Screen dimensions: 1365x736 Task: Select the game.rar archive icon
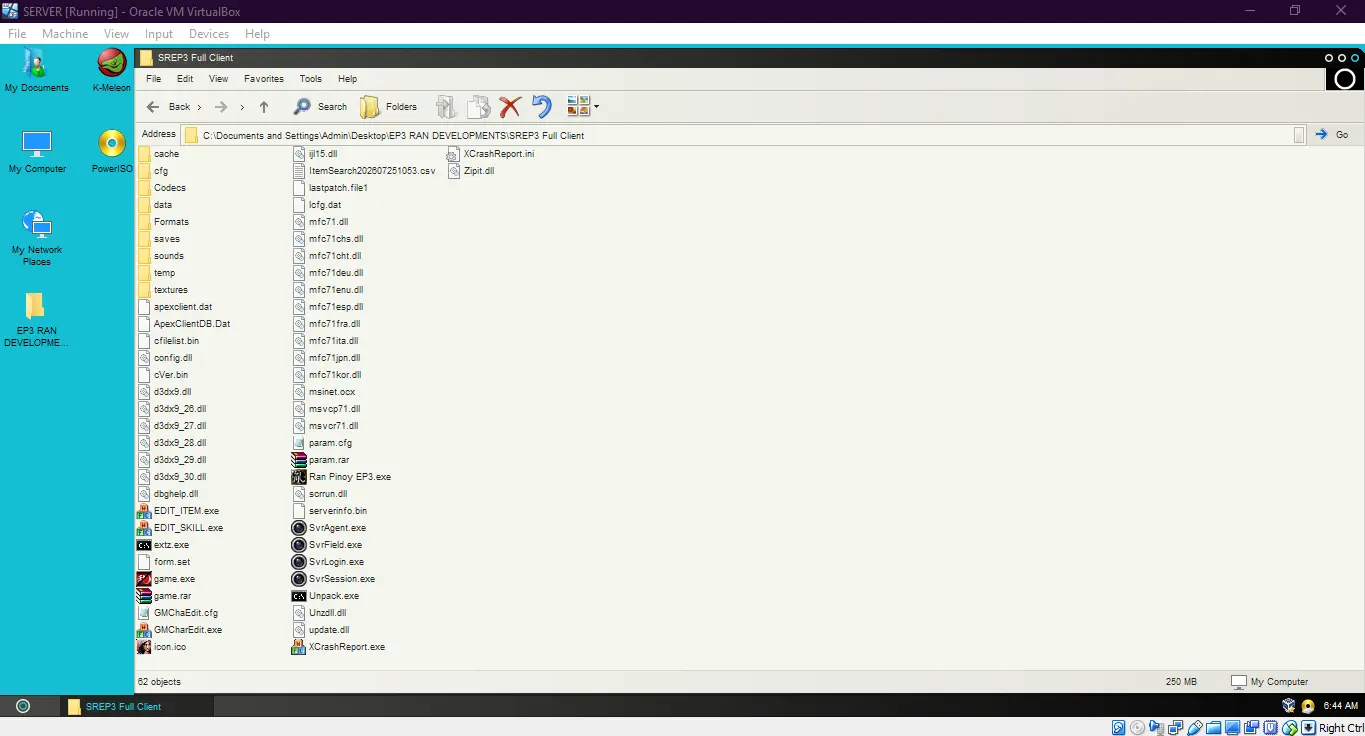144,596
